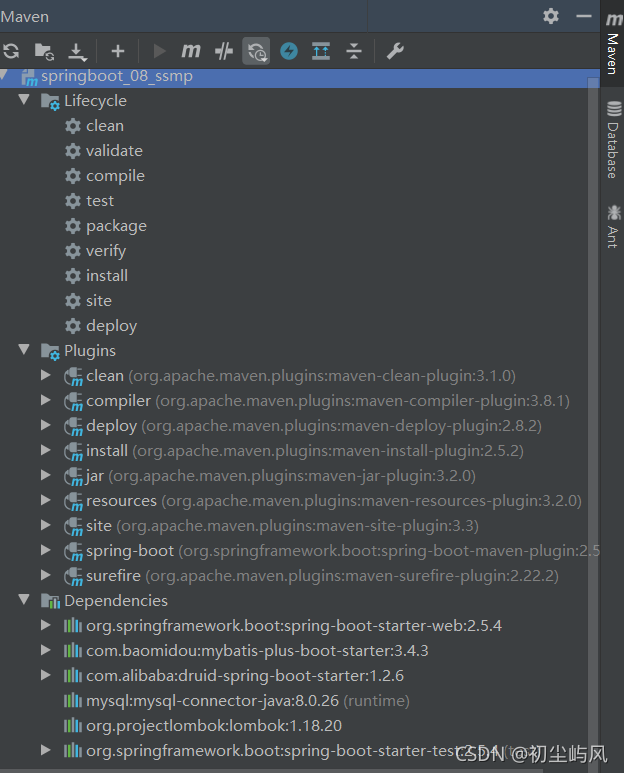This screenshot has width=624, height=773.
Task: Collapse springboot_08_ssmp project node
Action: pos(4,75)
